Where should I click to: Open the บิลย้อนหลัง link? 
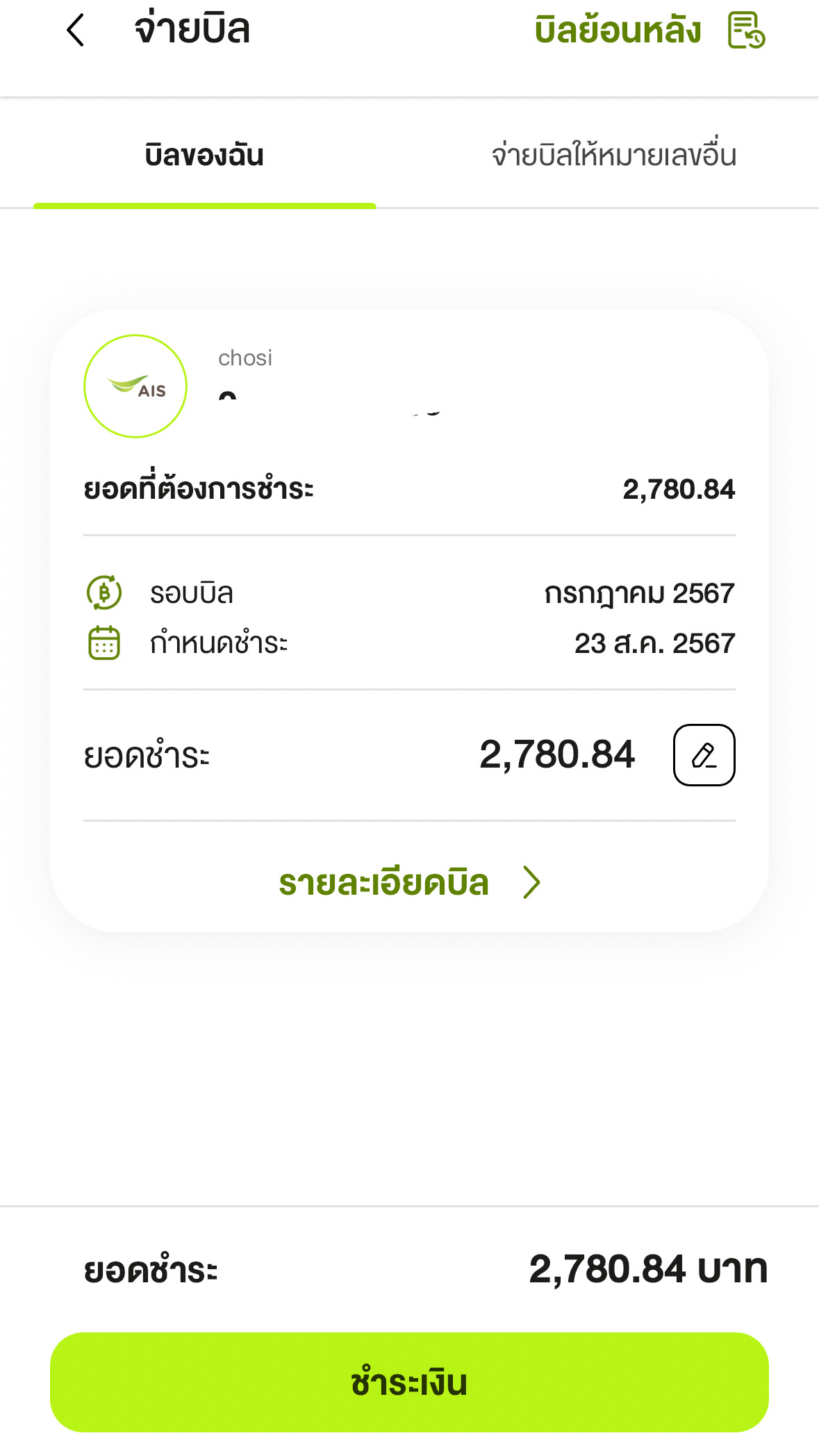pyautogui.click(x=618, y=31)
